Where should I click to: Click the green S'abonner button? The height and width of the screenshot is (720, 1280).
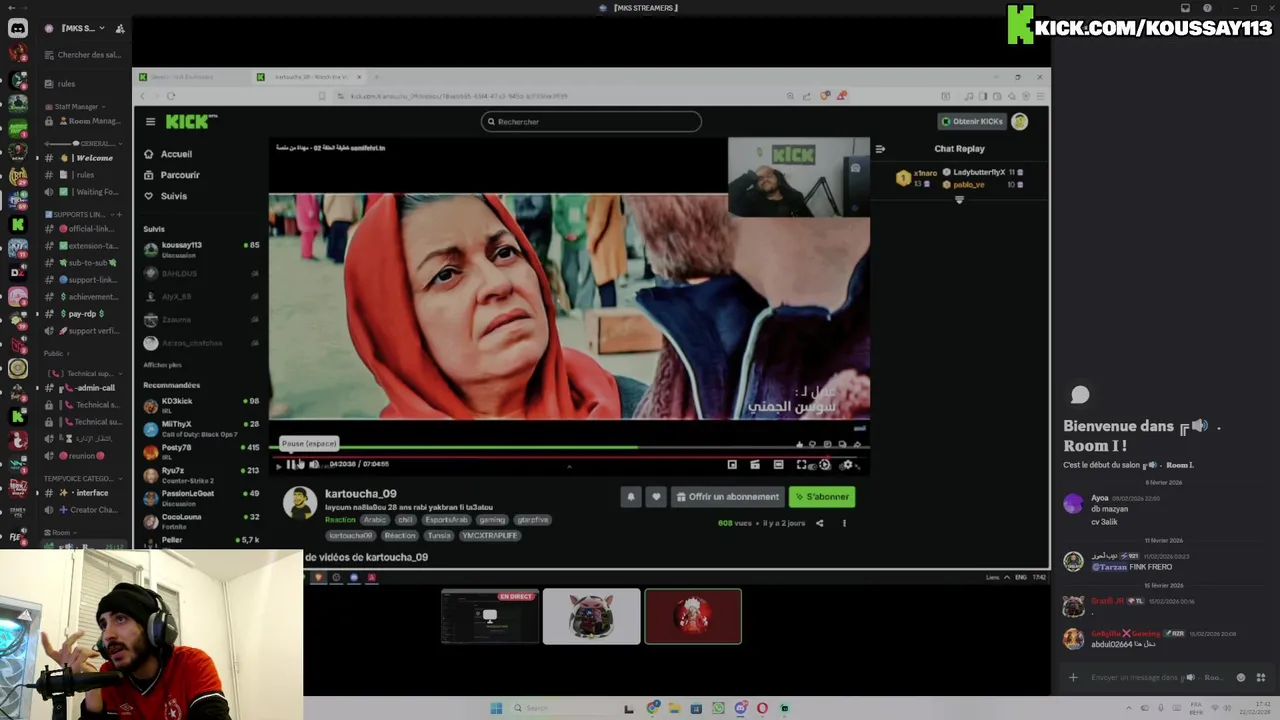click(x=822, y=497)
